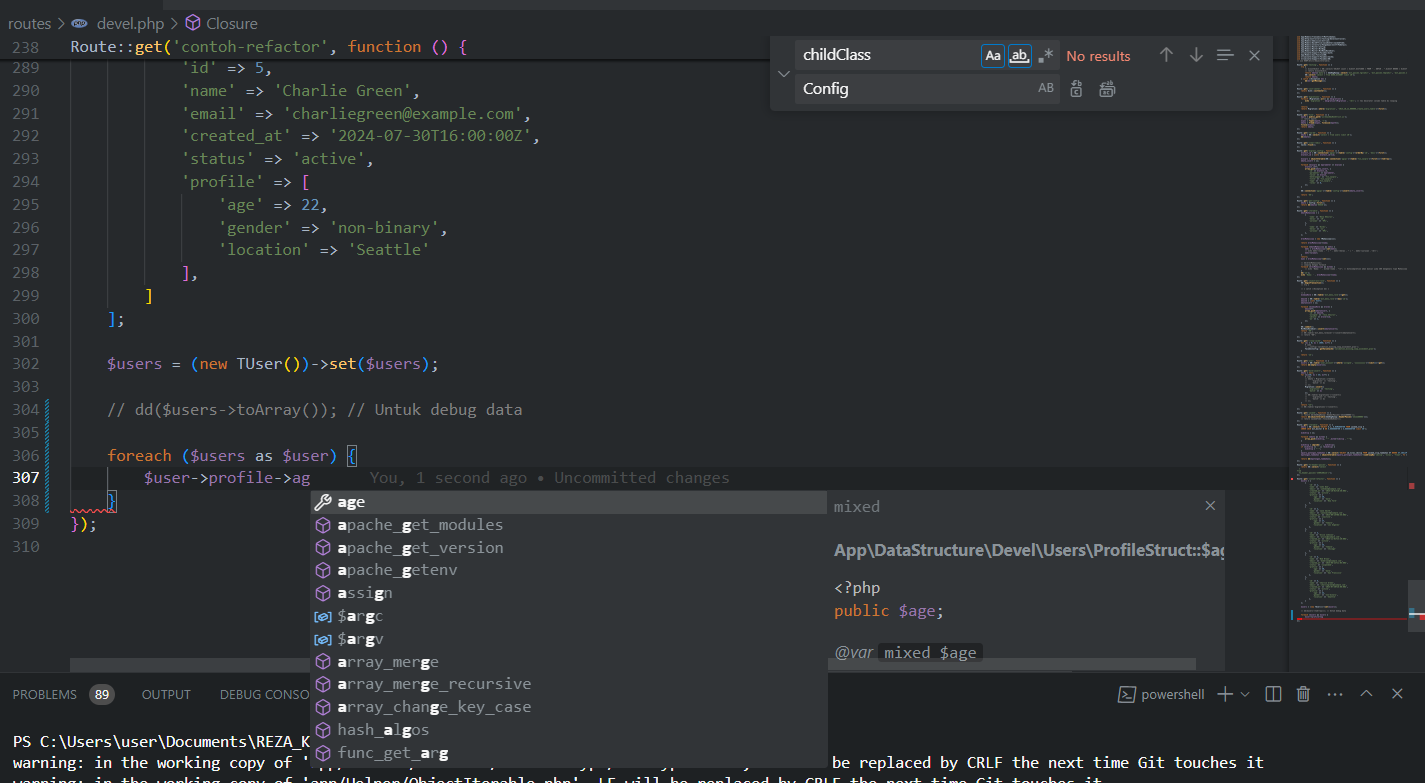Create a new terminal with plus icon
Image resolution: width=1425 pixels, height=783 pixels.
[1225, 694]
